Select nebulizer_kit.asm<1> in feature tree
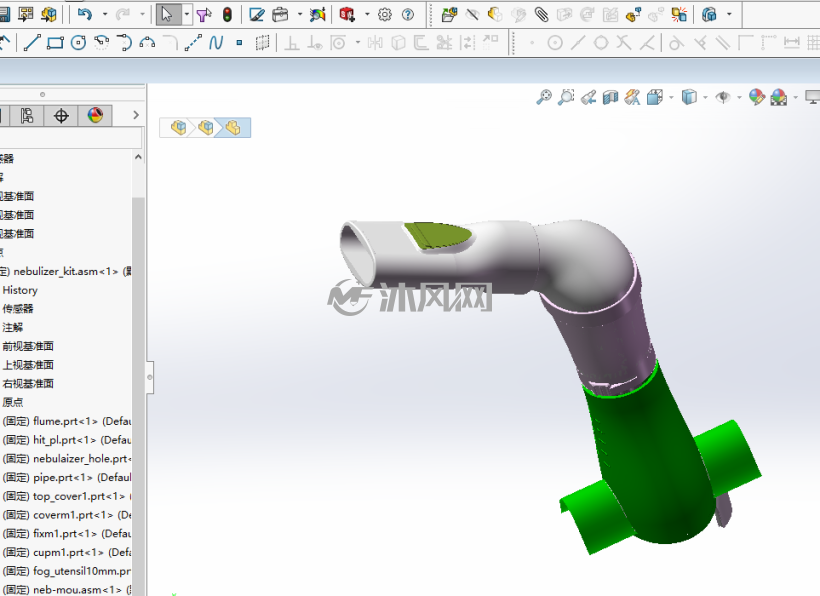Image resolution: width=820 pixels, height=596 pixels. coord(66,271)
